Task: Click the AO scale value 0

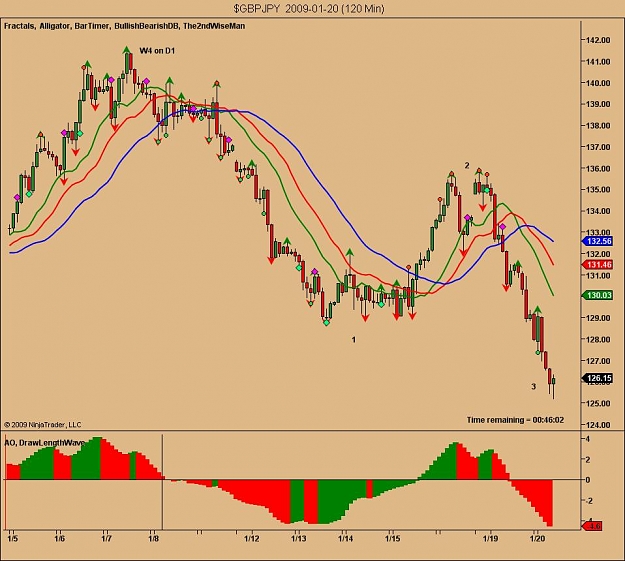Action: [588, 480]
